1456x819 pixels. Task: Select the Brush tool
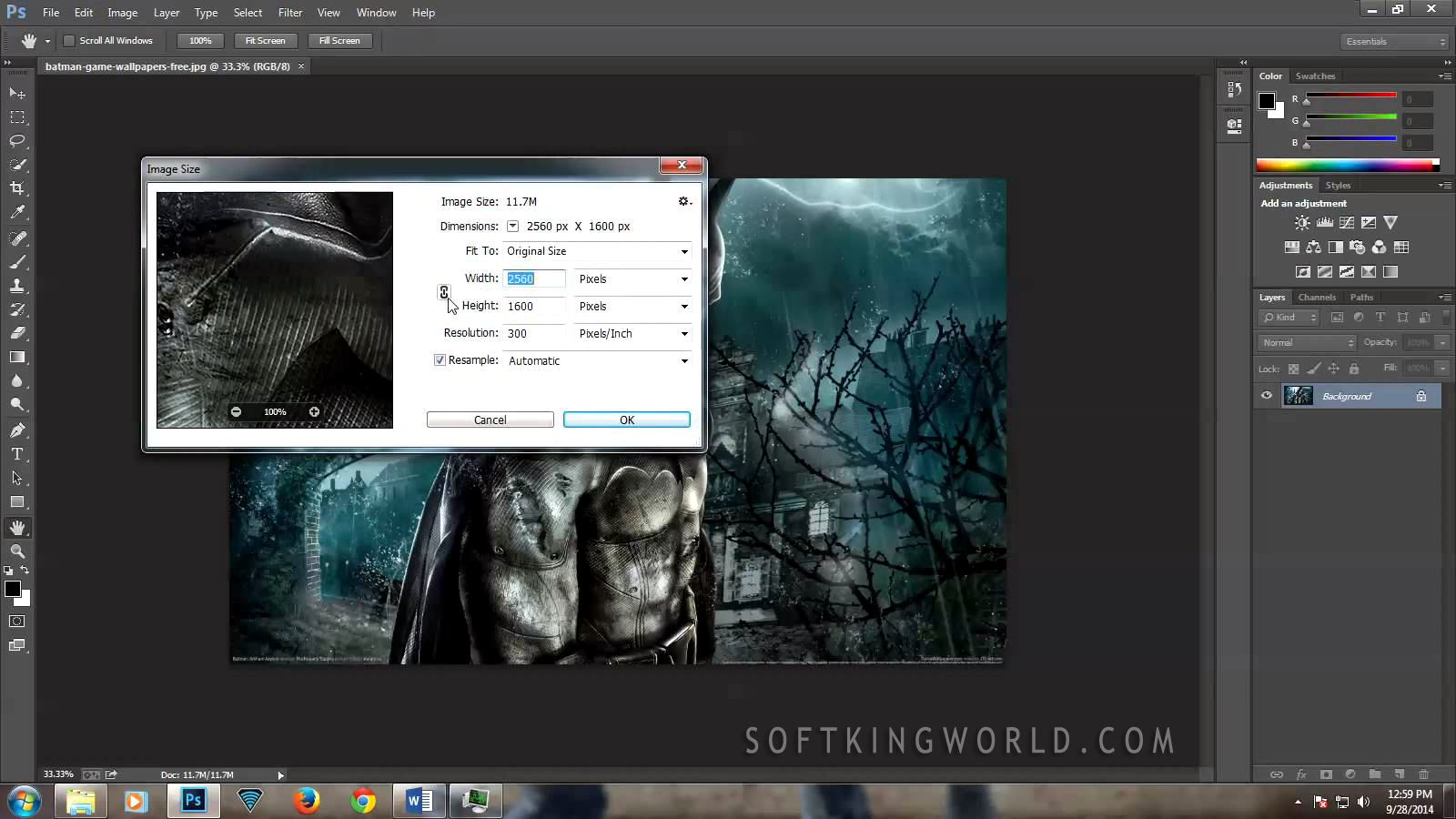point(17,262)
